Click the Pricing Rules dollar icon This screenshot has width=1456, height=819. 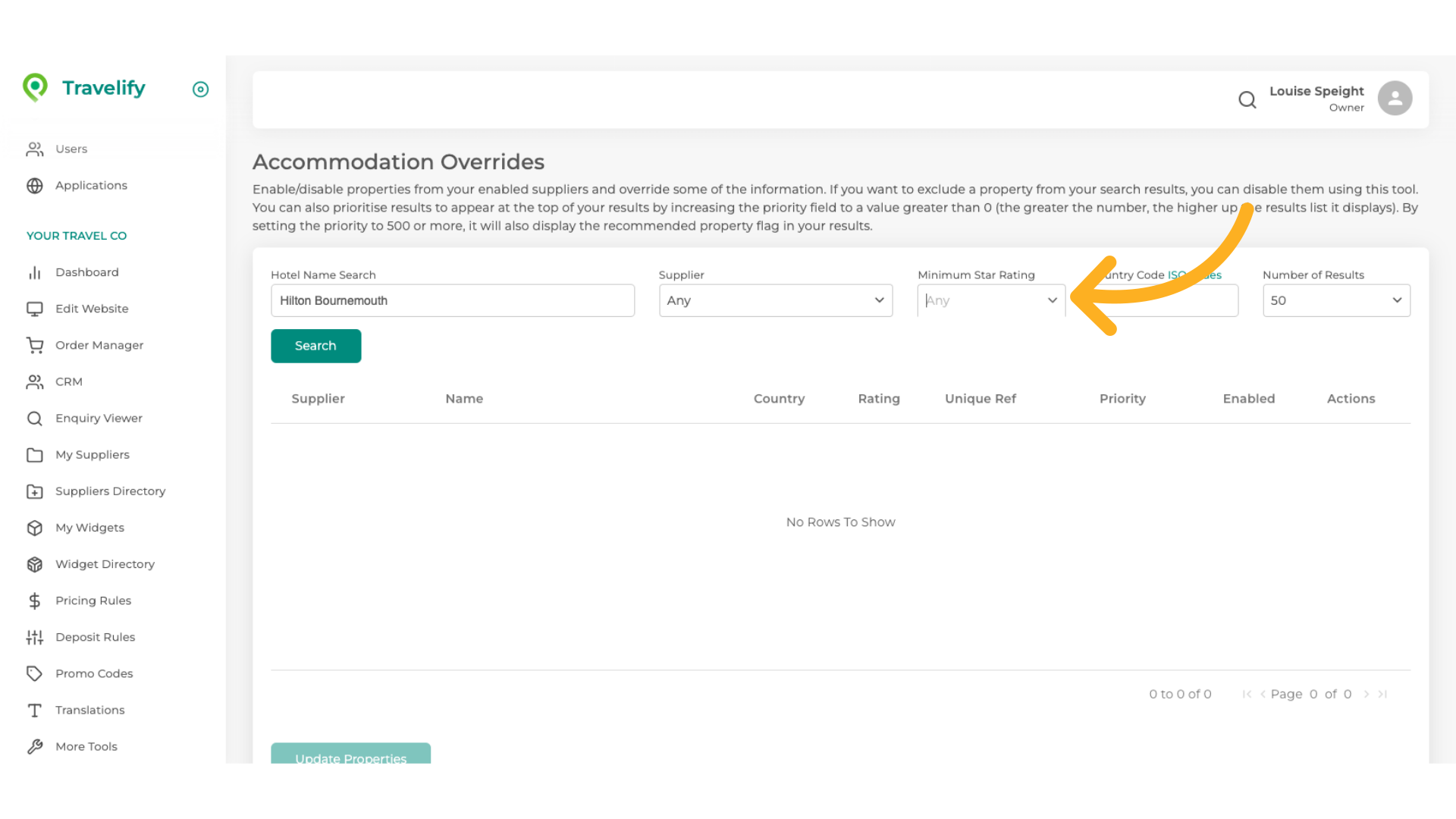coord(35,601)
